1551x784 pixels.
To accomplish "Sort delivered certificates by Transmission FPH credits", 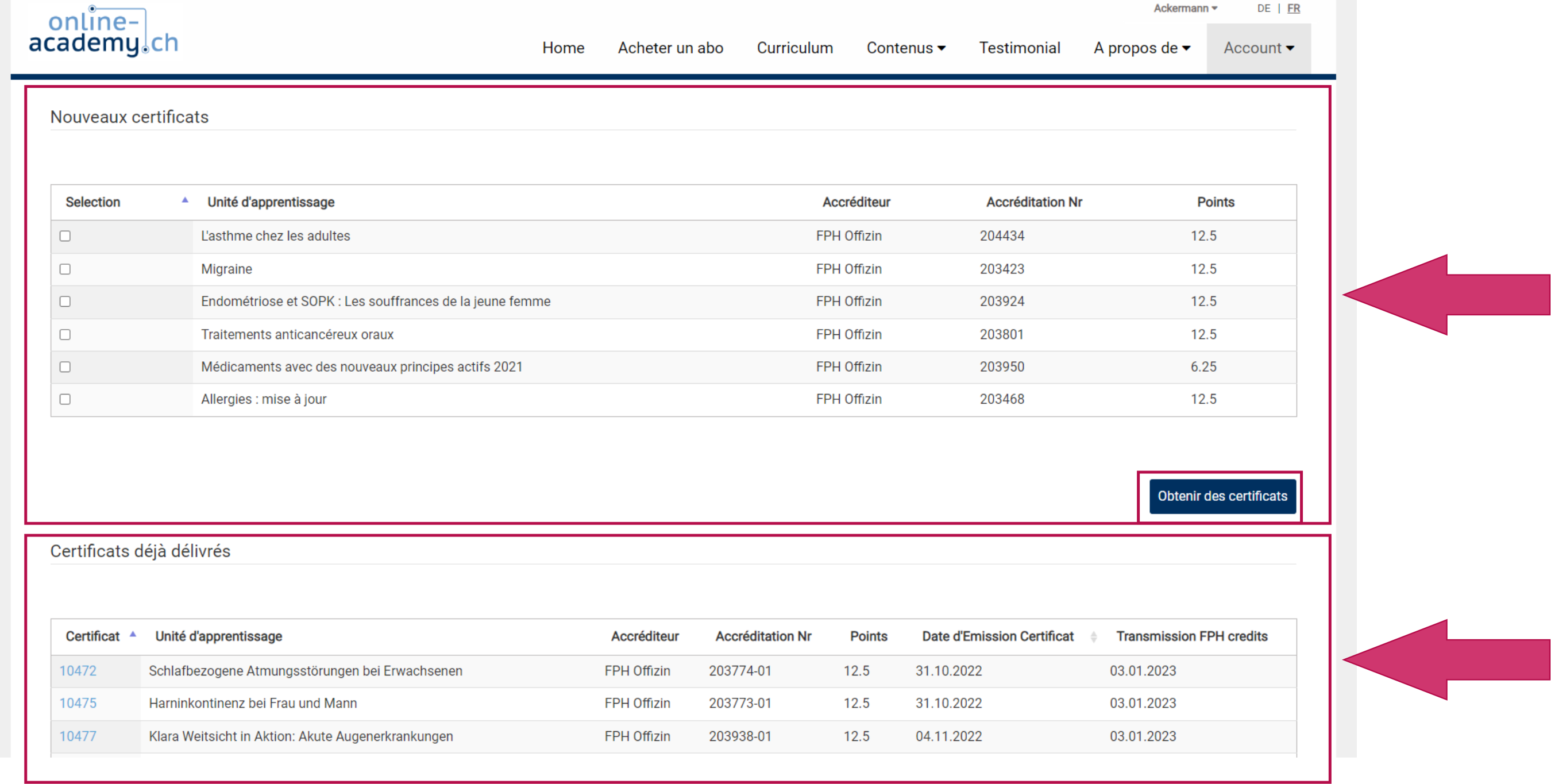I will click(1191, 637).
